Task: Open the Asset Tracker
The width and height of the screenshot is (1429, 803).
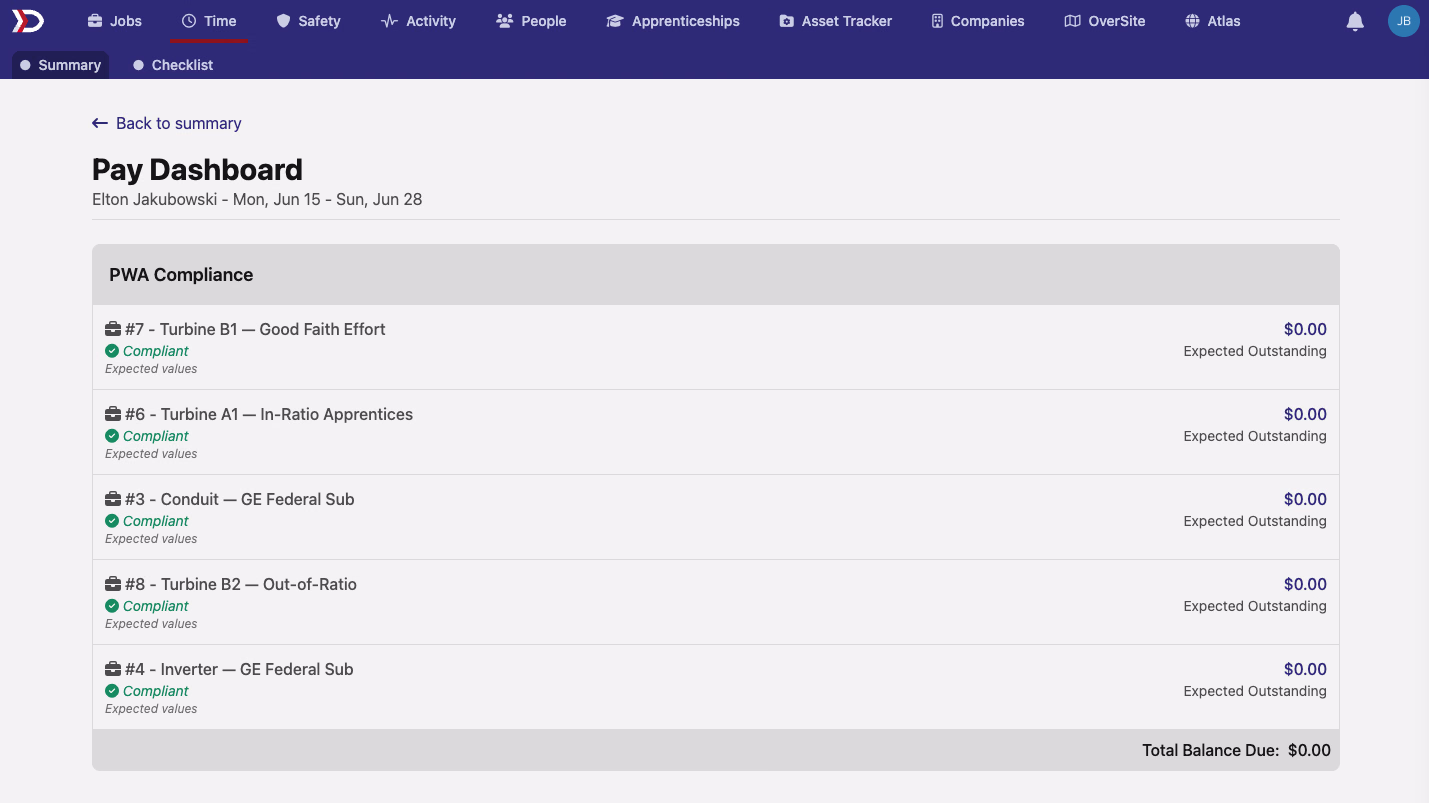Action: coord(835,21)
